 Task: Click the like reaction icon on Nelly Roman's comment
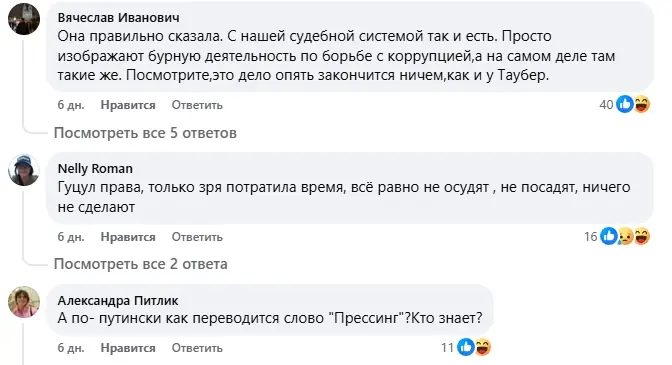click(x=609, y=236)
